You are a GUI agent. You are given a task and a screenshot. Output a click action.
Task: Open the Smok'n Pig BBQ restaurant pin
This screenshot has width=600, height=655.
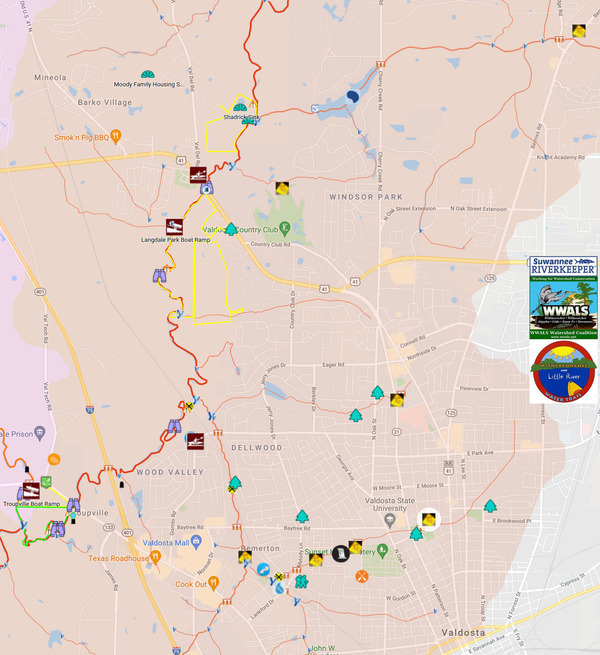[116, 136]
